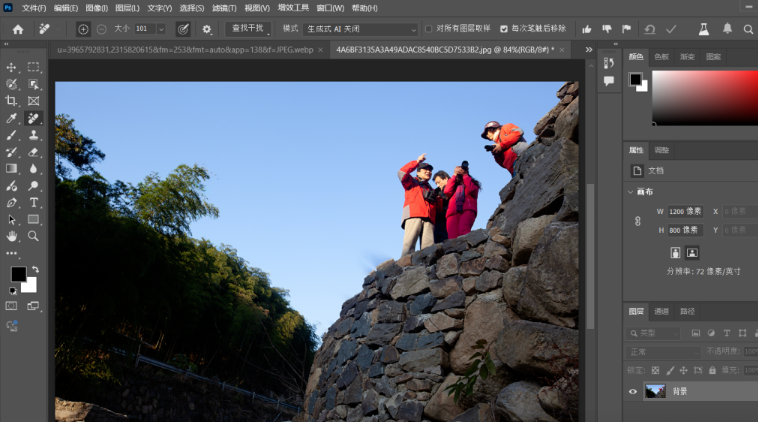Click the 查找干扰 button

click(246, 30)
